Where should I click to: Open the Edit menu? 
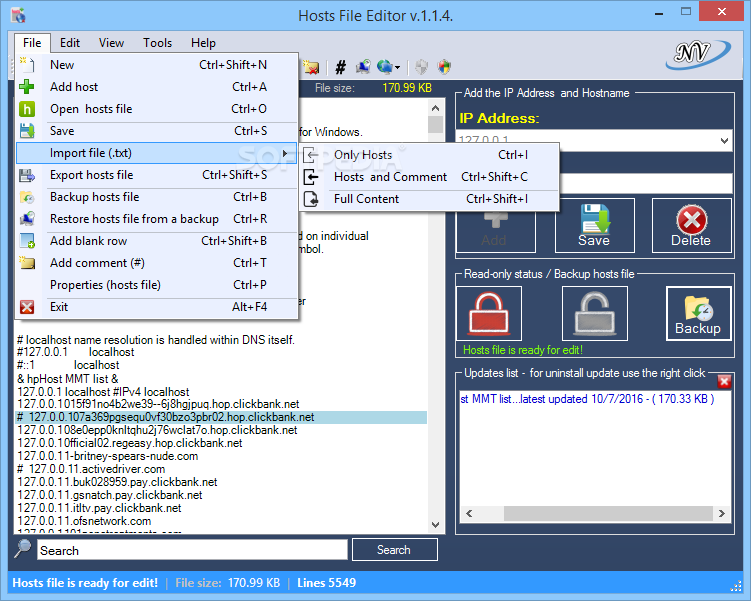[70, 43]
